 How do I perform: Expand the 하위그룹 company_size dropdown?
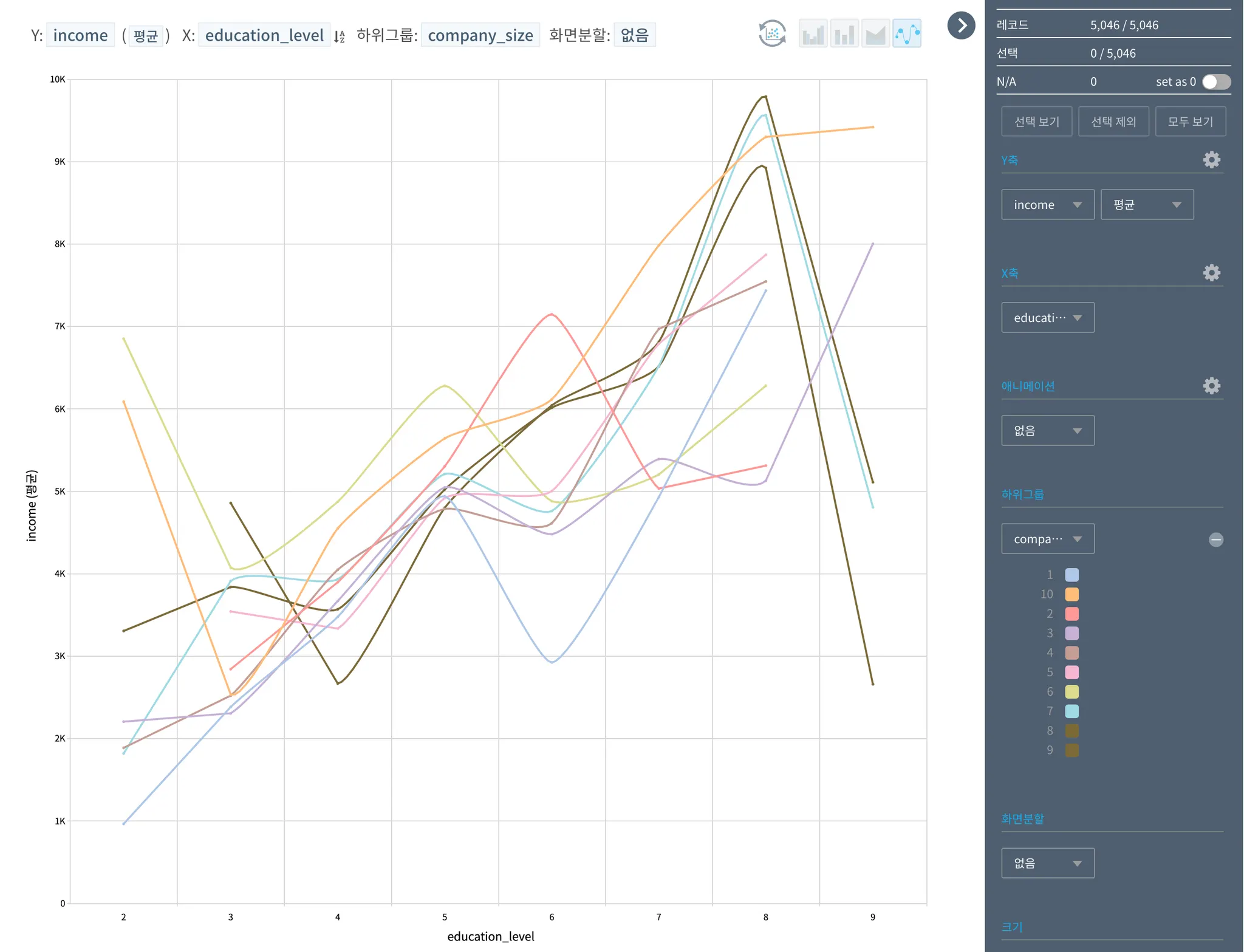1047,539
